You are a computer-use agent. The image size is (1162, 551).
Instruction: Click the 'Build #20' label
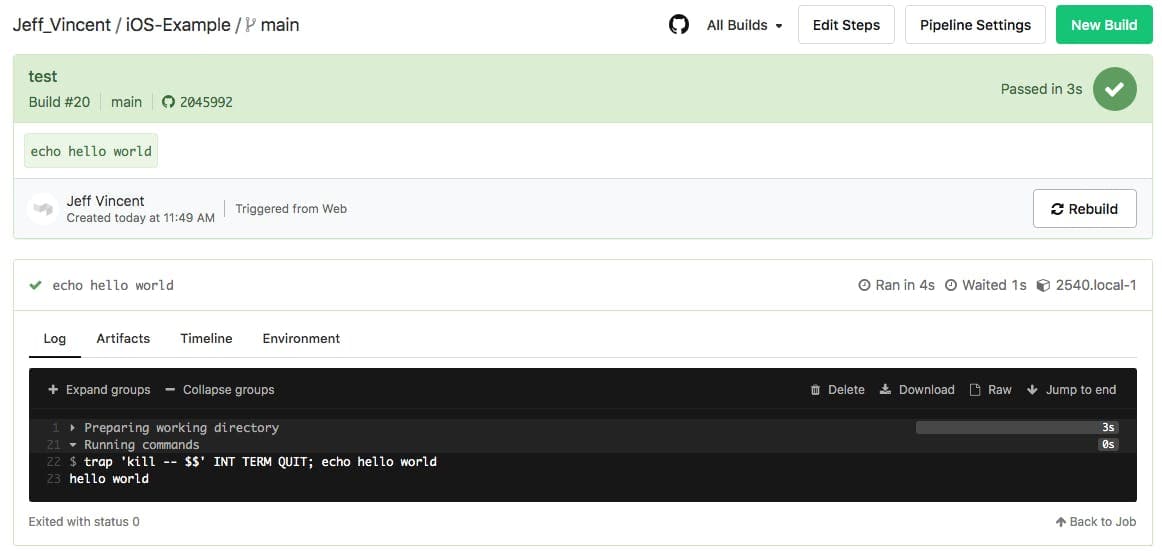click(x=59, y=102)
